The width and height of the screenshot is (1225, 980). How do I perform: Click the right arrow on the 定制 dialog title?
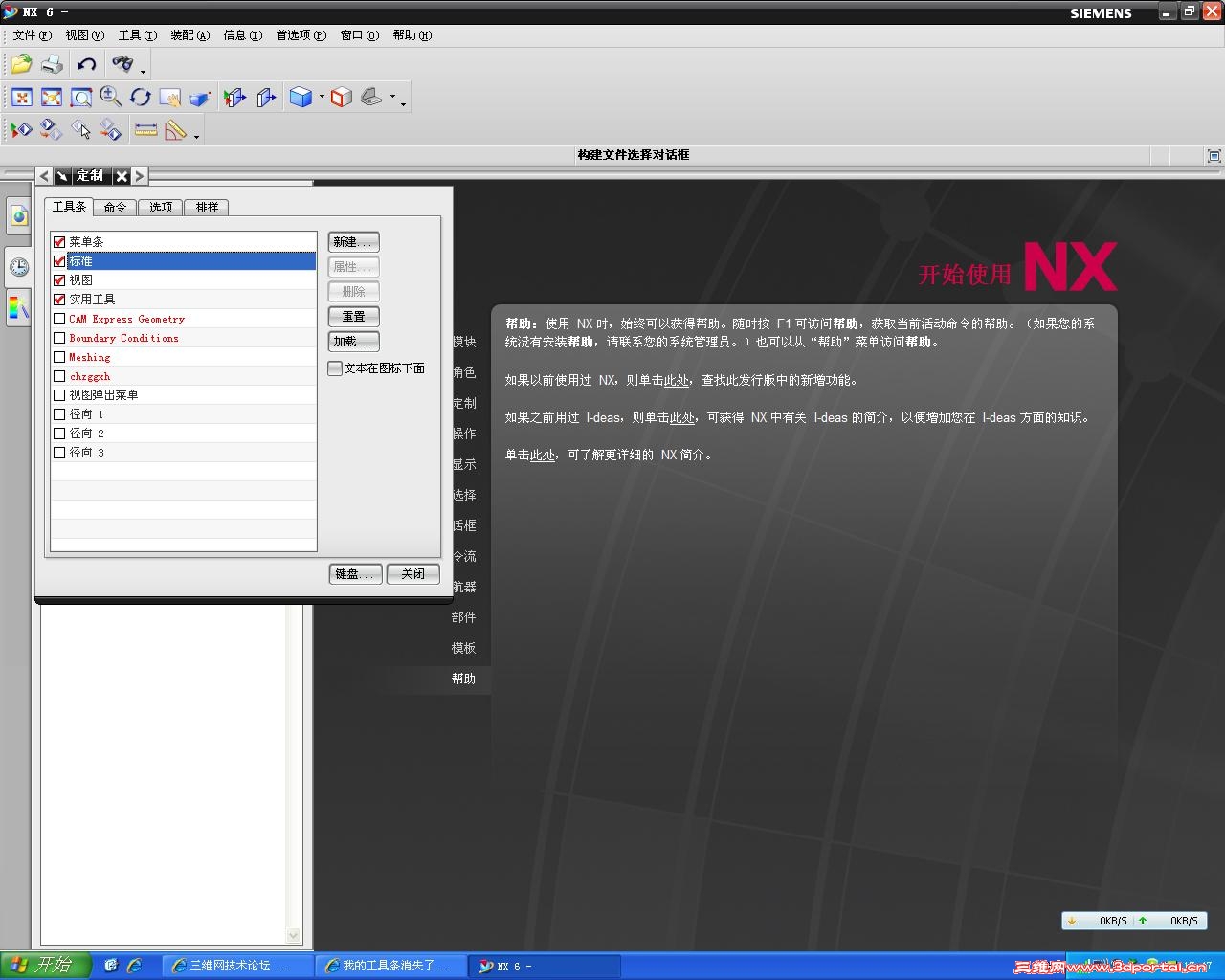[140, 176]
